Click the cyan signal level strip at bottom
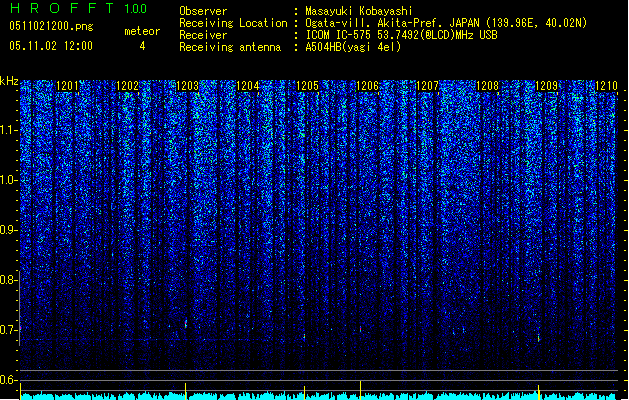This screenshot has height=400, width=629. pos(318,396)
